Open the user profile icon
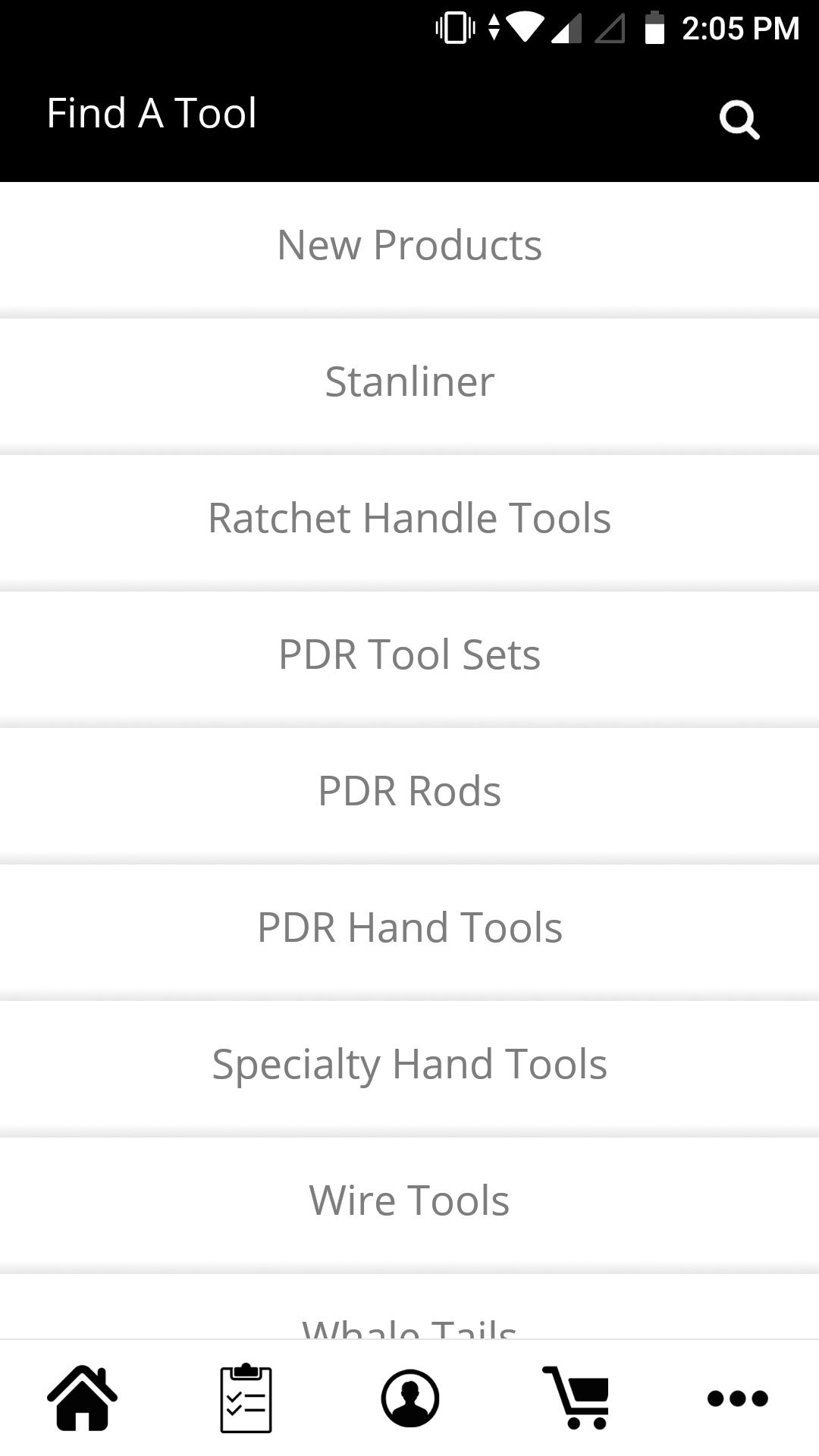The width and height of the screenshot is (819, 1456). tap(410, 1398)
